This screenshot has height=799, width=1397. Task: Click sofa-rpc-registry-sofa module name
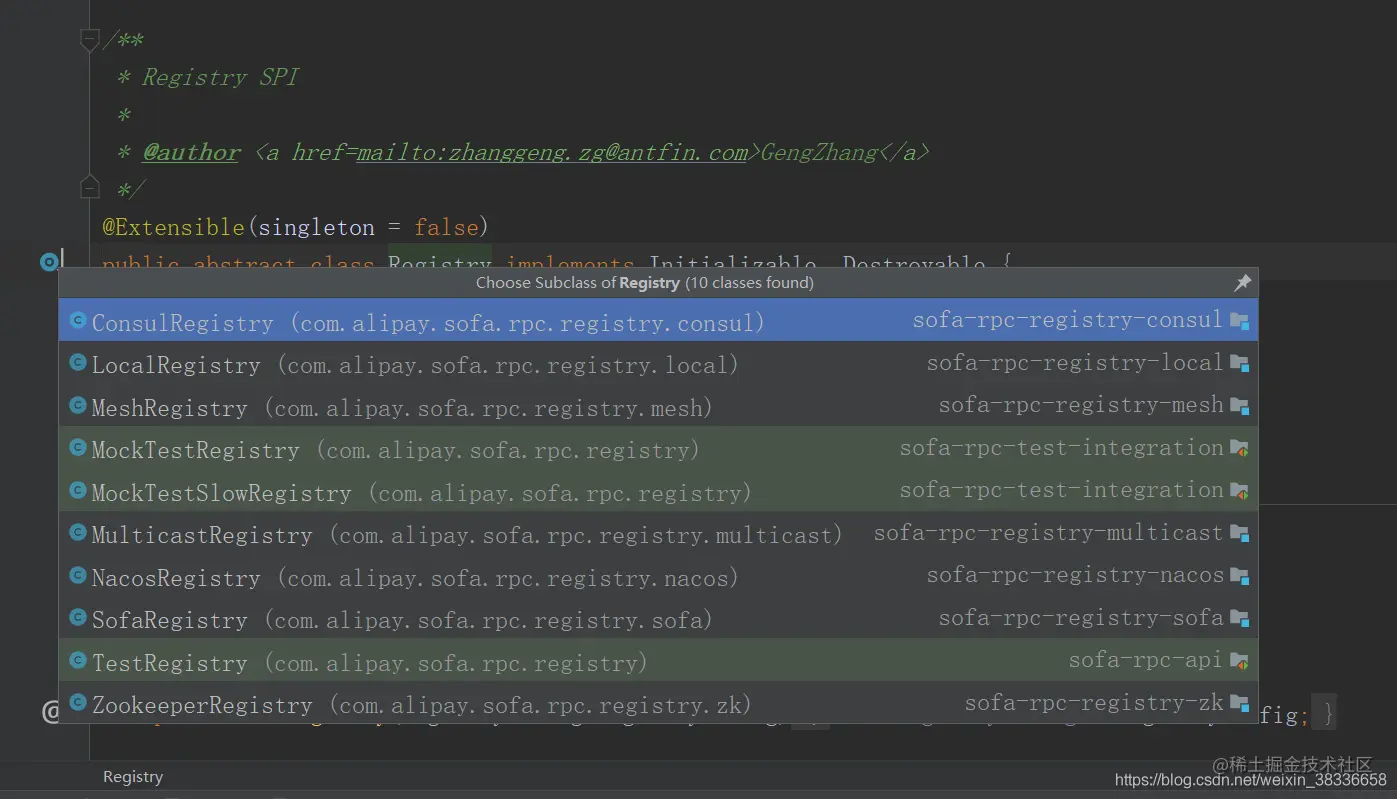pos(1081,617)
